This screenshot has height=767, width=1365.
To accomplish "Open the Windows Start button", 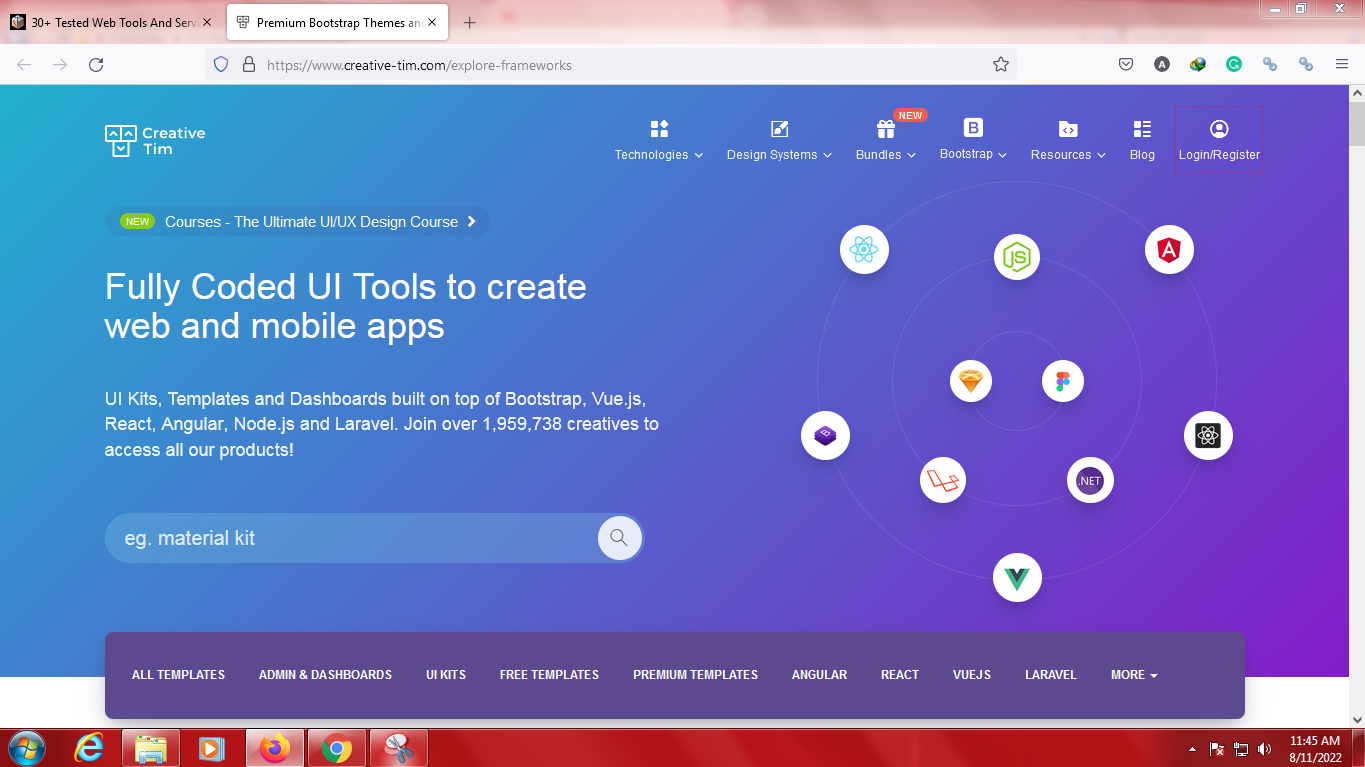I will pos(27,748).
